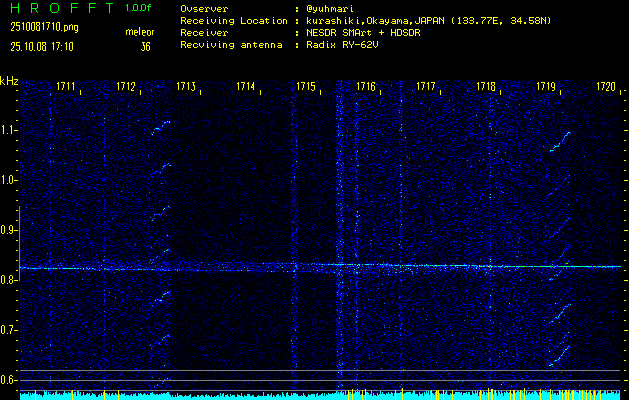
Task: Click the 1714 time marker
Action: click(246, 86)
